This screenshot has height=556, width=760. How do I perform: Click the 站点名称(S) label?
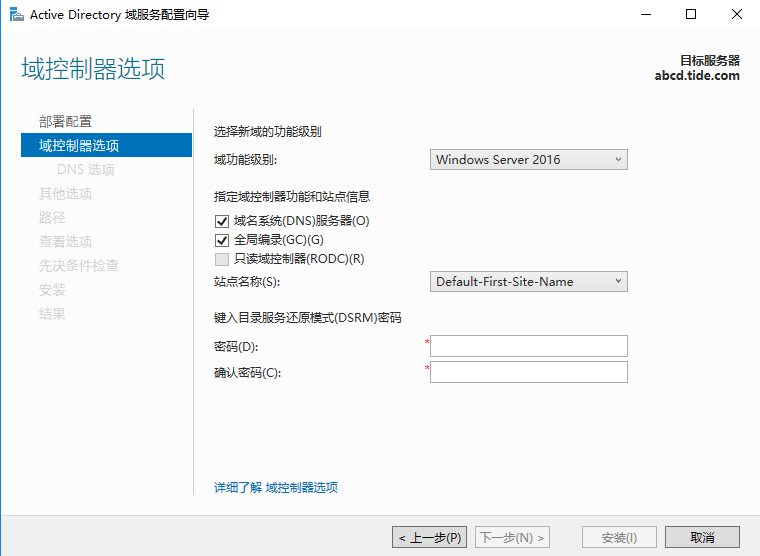coord(247,282)
